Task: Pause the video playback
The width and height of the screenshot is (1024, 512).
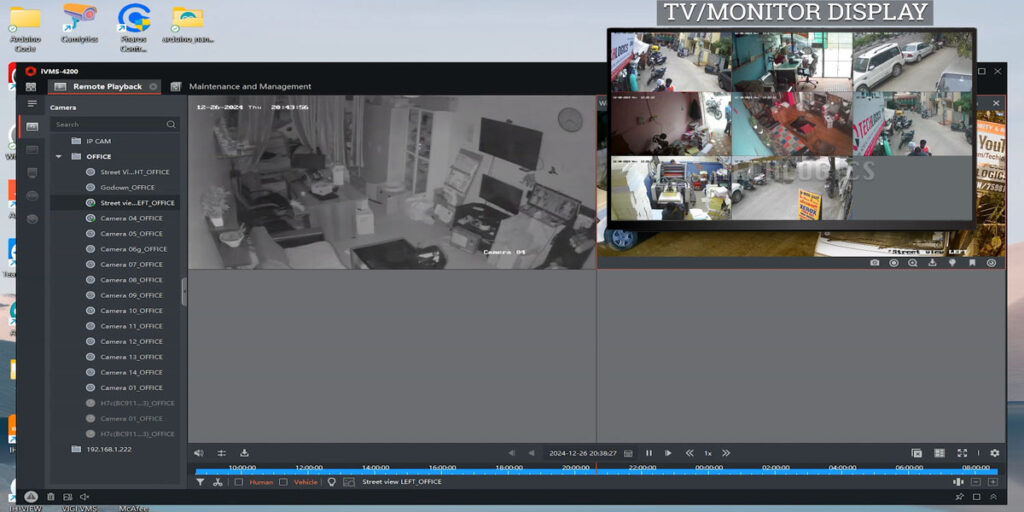Action: [649, 453]
